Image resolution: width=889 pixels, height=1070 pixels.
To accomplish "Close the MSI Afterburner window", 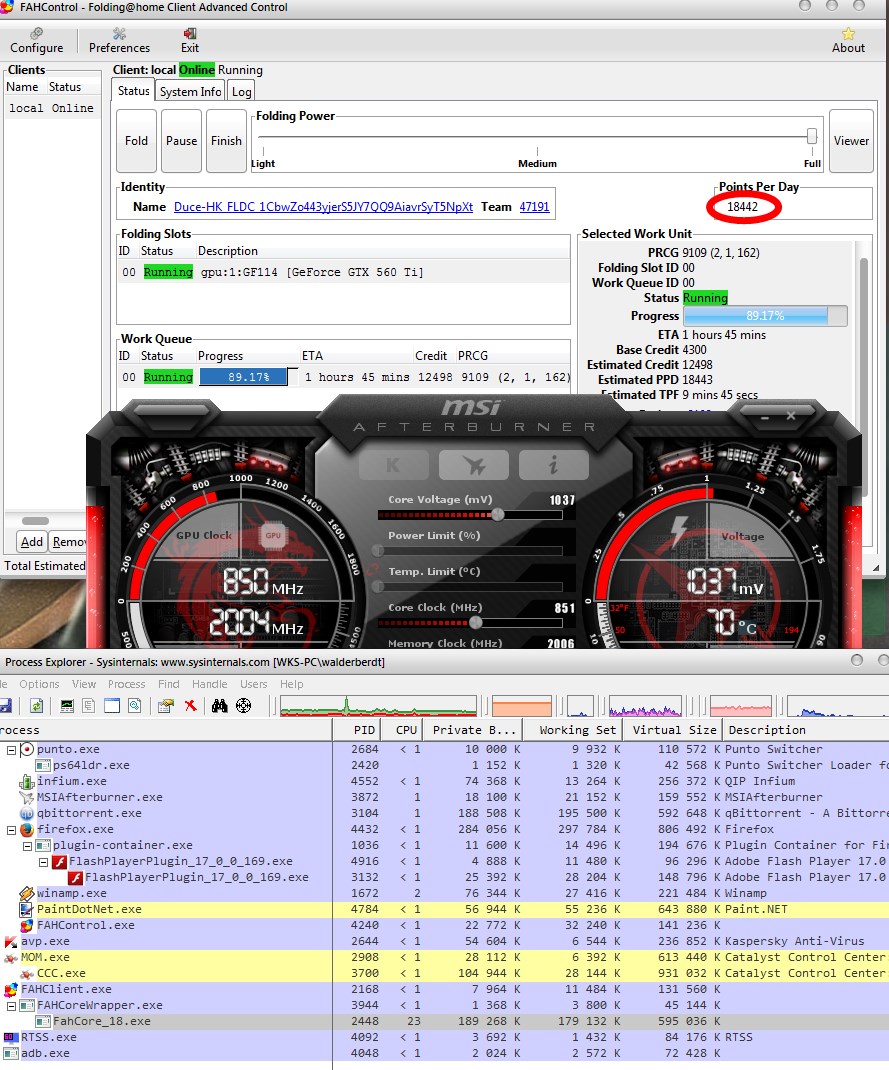I will coord(791,416).
